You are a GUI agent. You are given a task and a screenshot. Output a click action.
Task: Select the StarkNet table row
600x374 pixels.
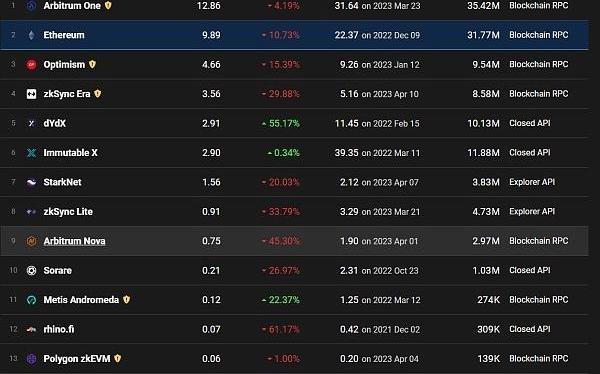[x=294, y=182]
